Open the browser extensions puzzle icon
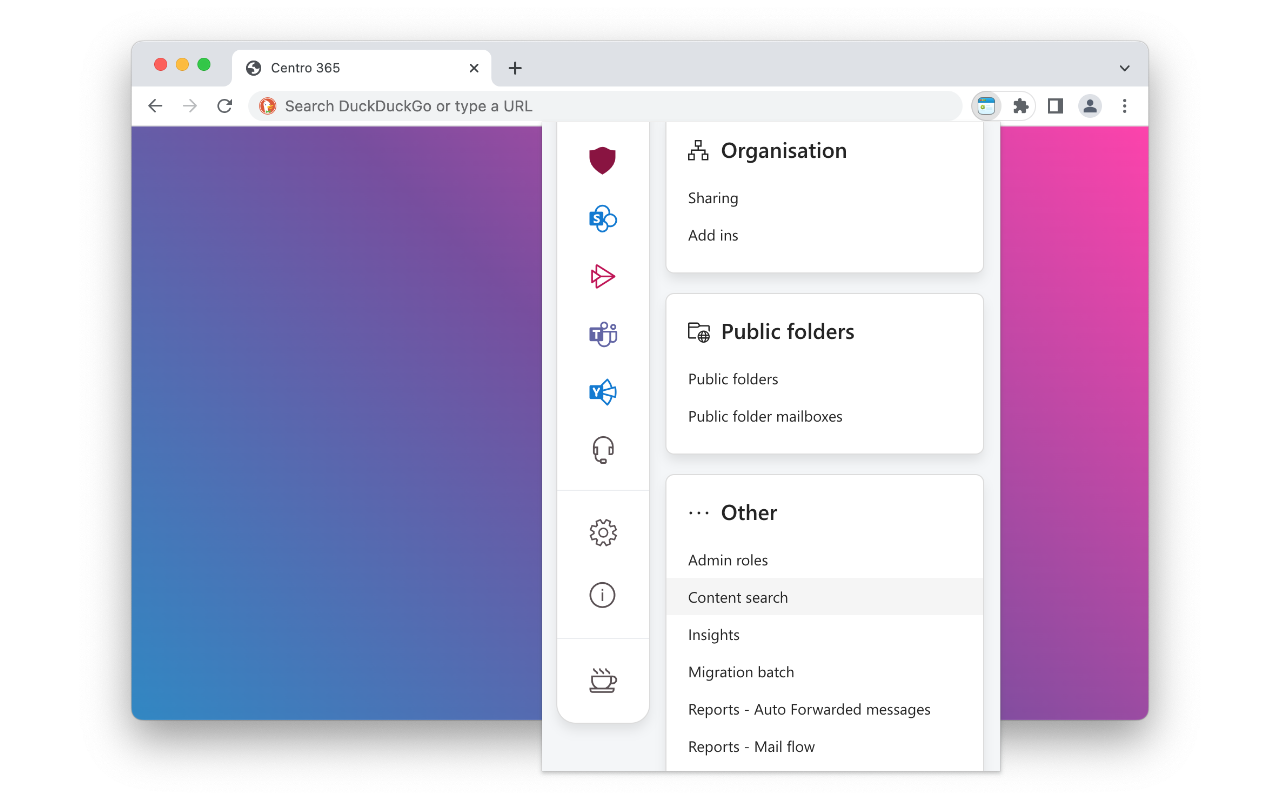 [1021, 106]
